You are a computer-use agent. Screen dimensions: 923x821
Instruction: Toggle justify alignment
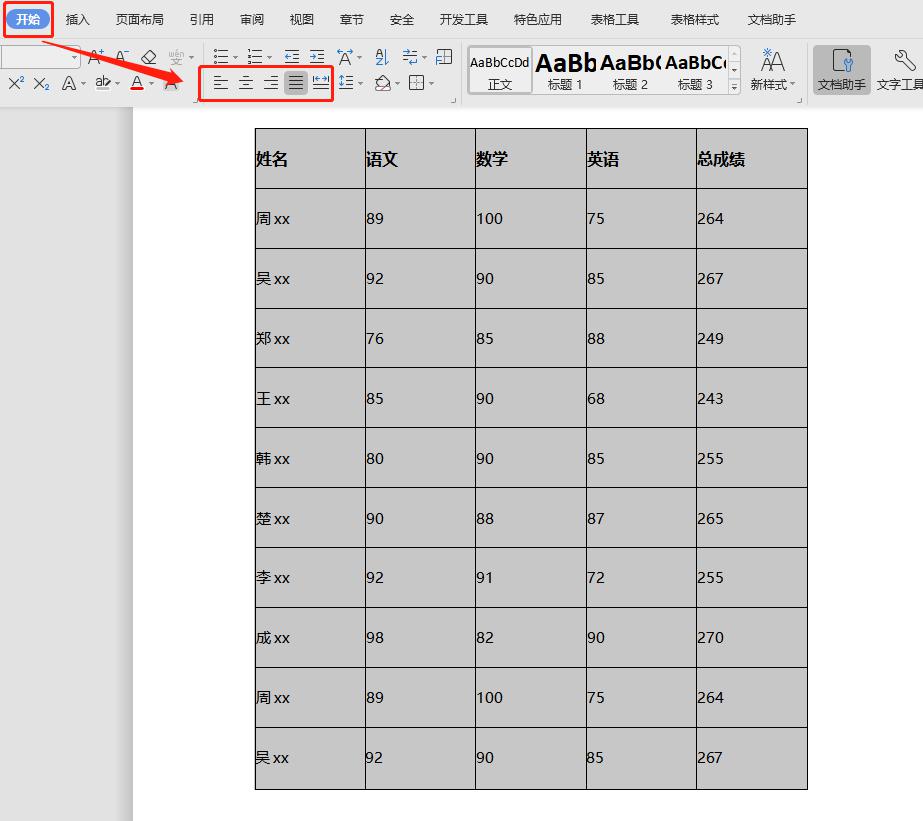(296, 83)
